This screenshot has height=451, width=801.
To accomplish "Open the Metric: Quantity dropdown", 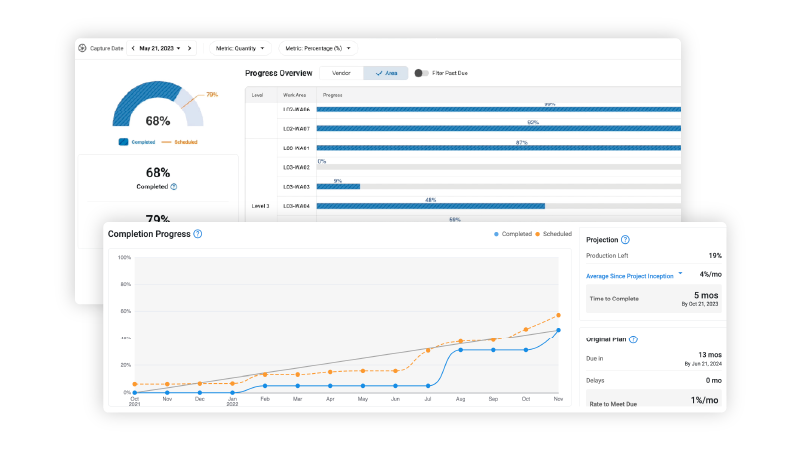I will (240, 48).
